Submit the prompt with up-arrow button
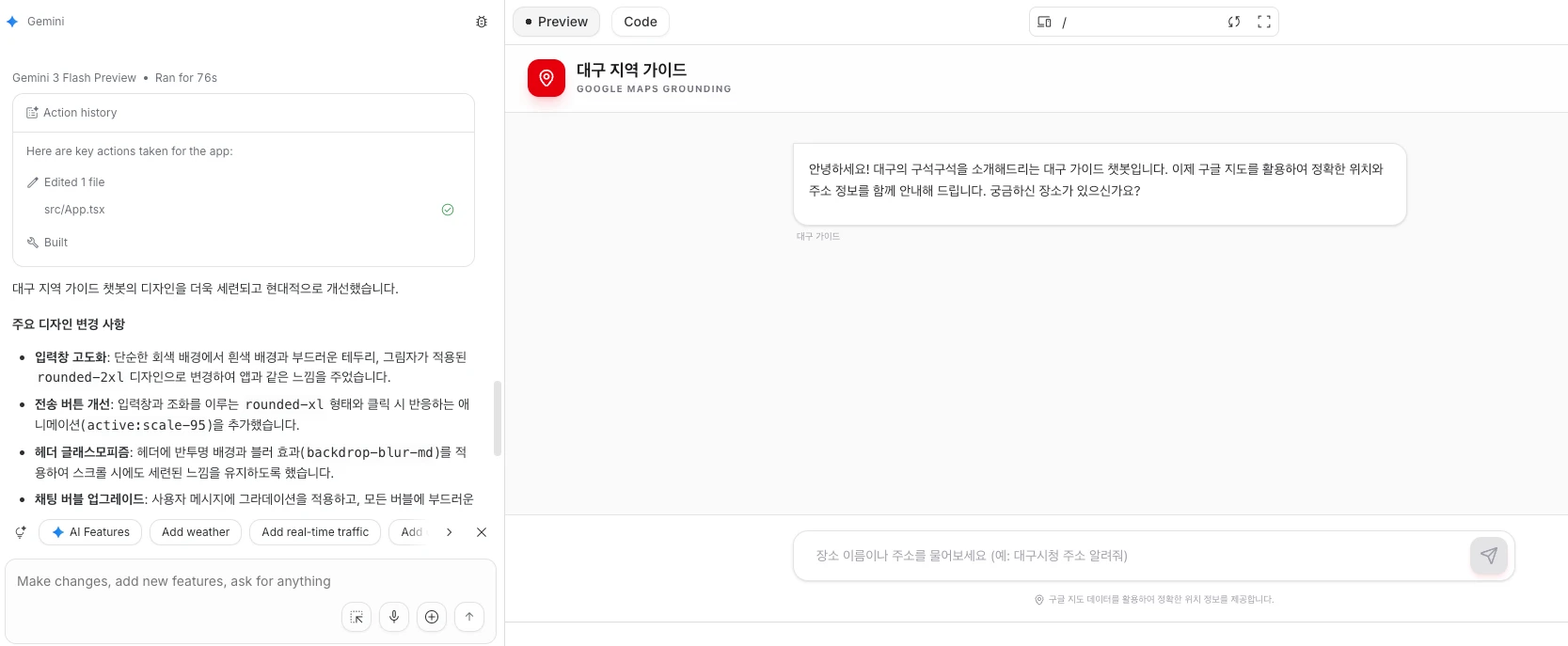 point(469,617)
